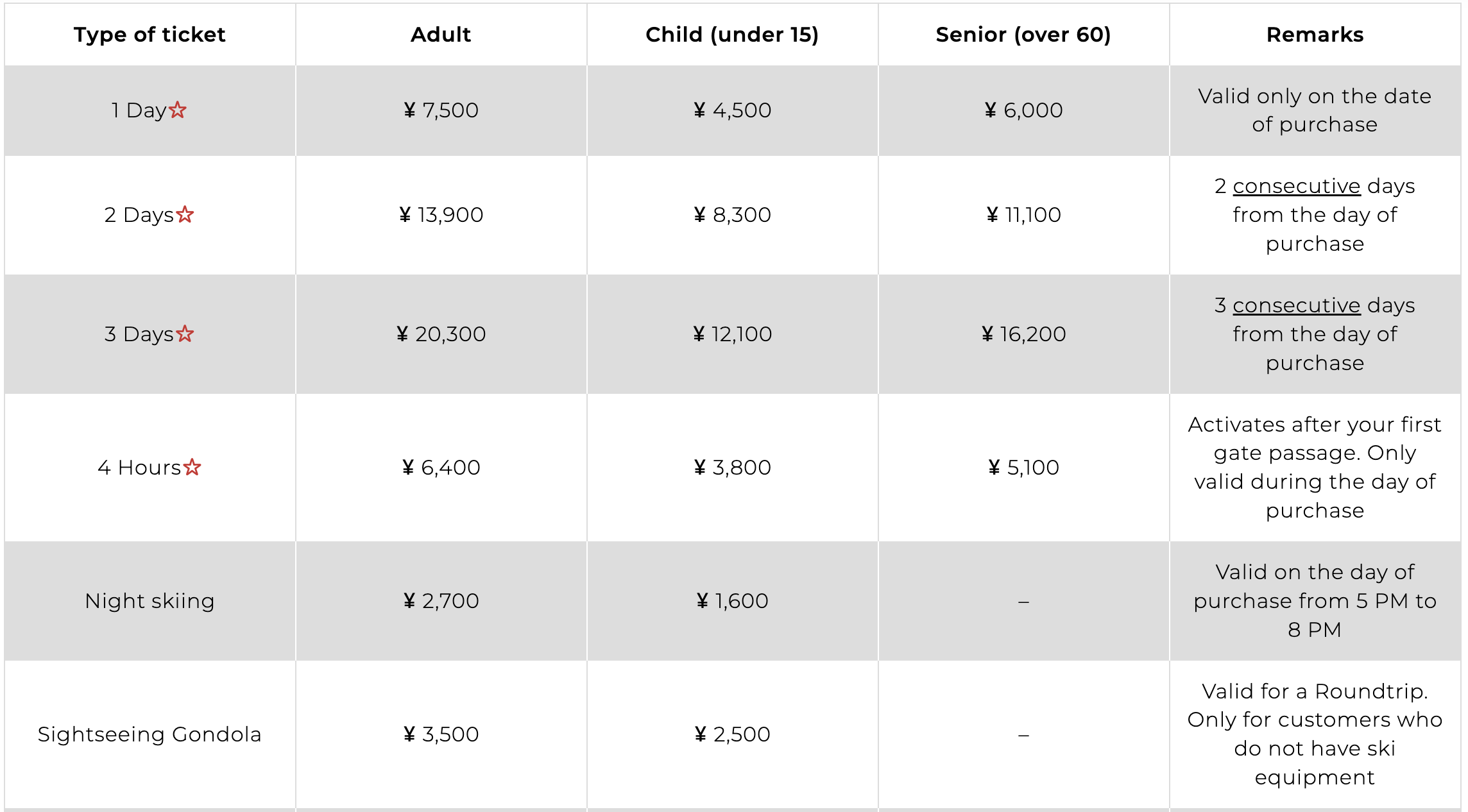This screenshot has height=812, width=1468.
Task: Click the ¥ 7,500 adult 1 Day price
Action: pos(441,110)
